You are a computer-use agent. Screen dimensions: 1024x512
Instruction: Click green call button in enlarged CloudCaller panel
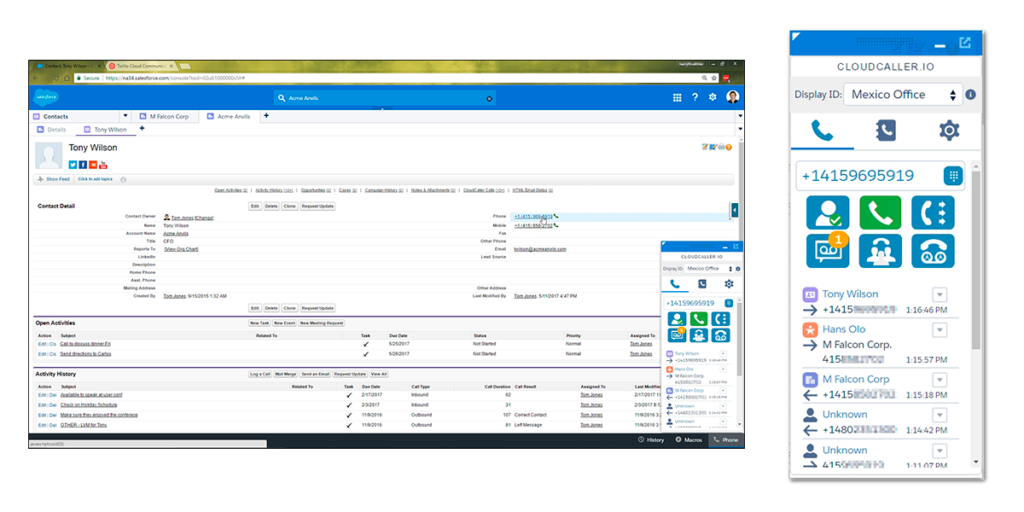880,212
